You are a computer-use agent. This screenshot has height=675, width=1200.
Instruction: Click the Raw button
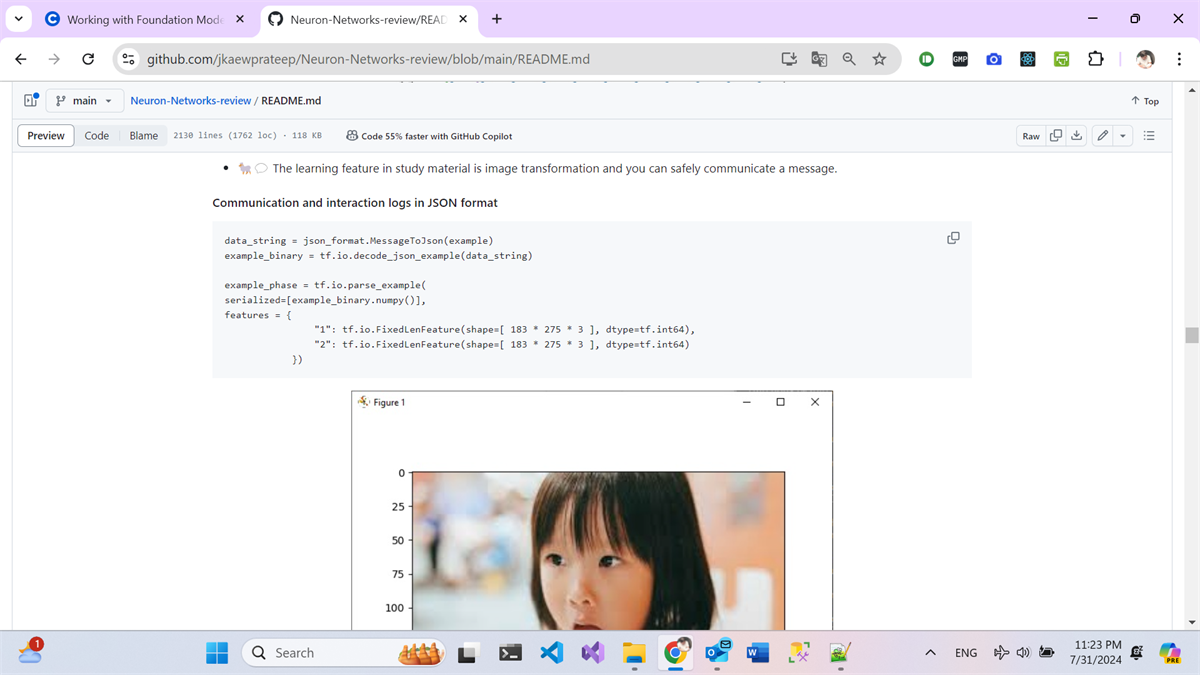point(1030,135)
